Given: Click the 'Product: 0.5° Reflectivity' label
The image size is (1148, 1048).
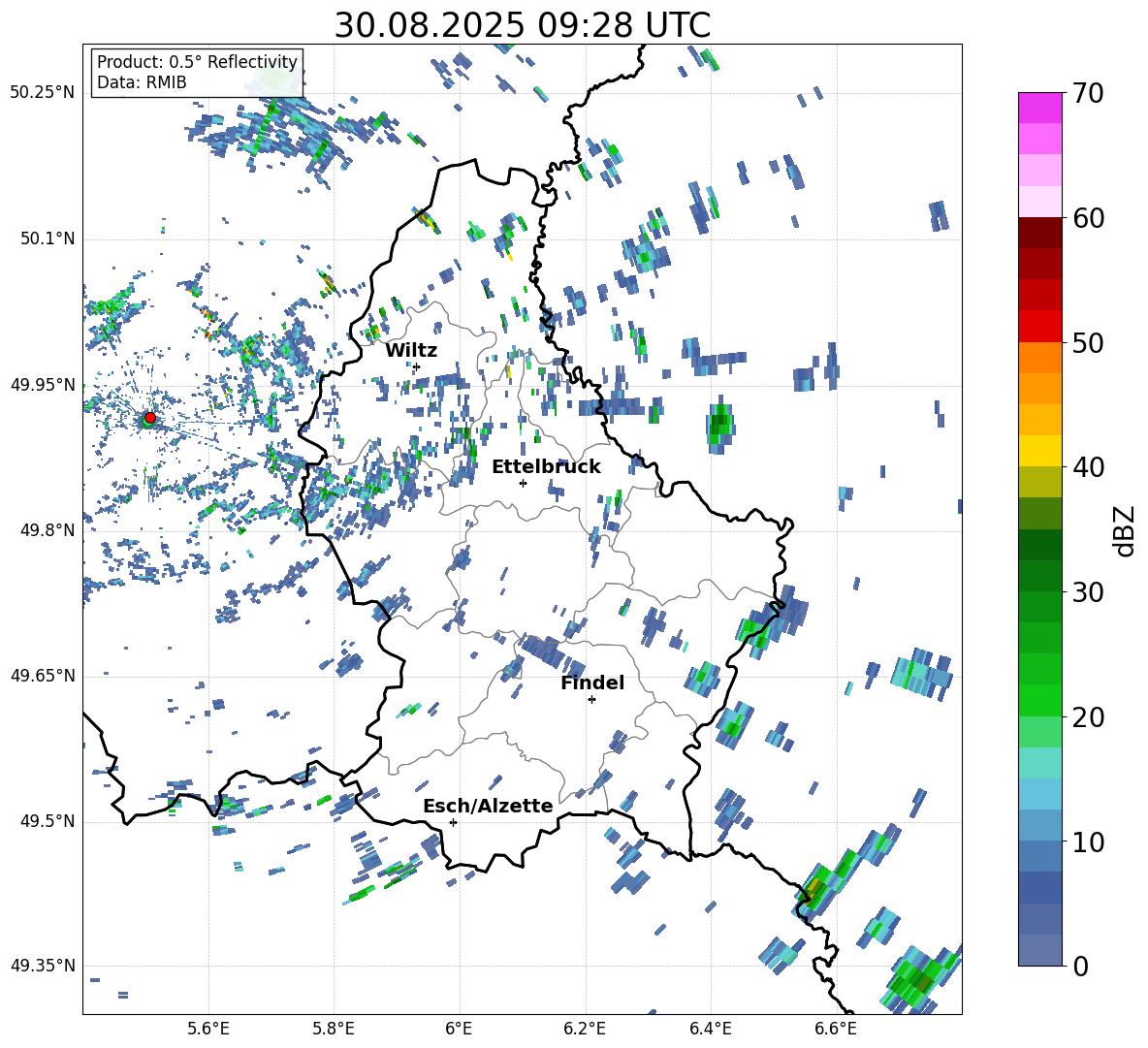Looking at the screenshot, I should pos(197,61).
